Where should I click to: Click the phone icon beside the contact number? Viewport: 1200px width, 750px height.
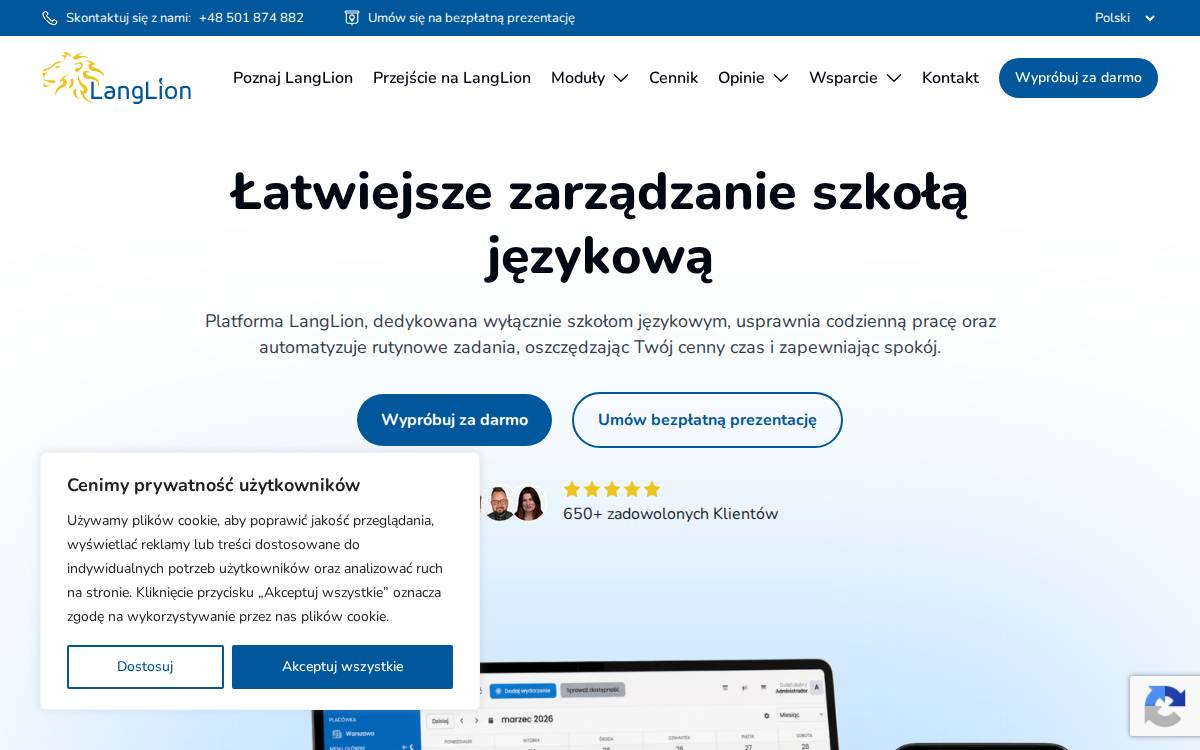pyautogui.click(x=49, y=18)
